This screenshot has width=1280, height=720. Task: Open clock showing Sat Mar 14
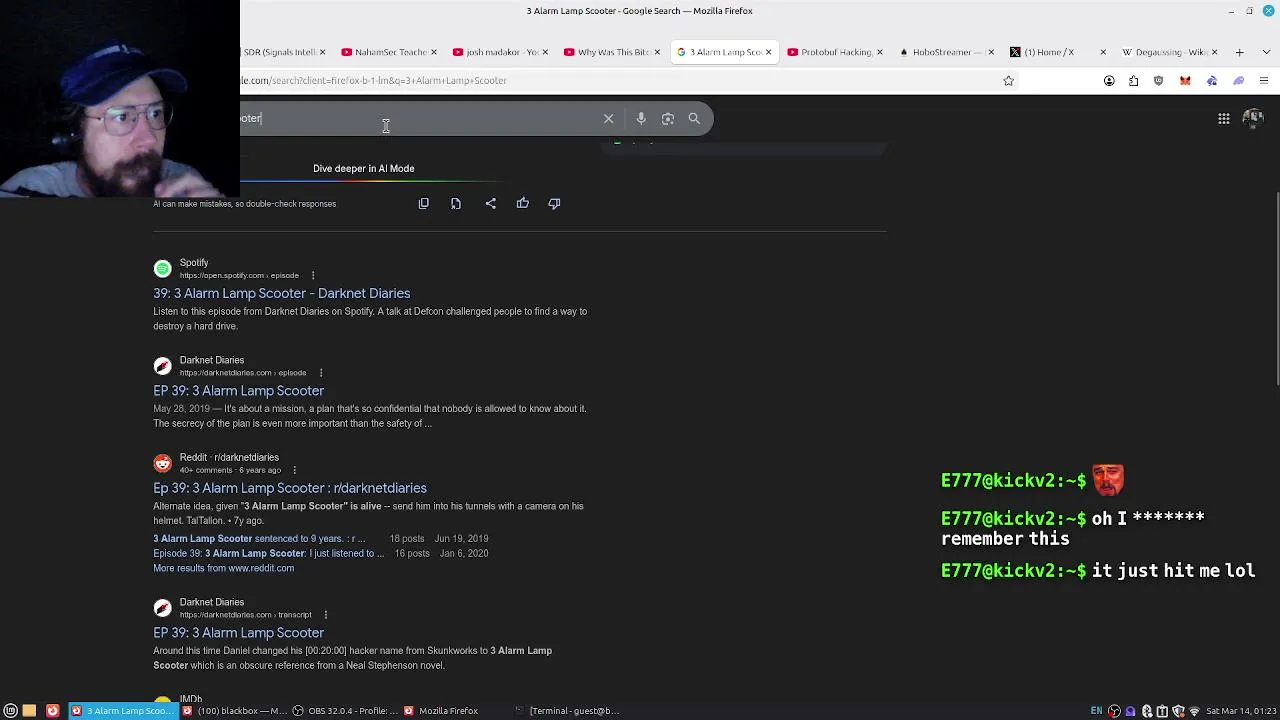click(x=1240, y=711)
